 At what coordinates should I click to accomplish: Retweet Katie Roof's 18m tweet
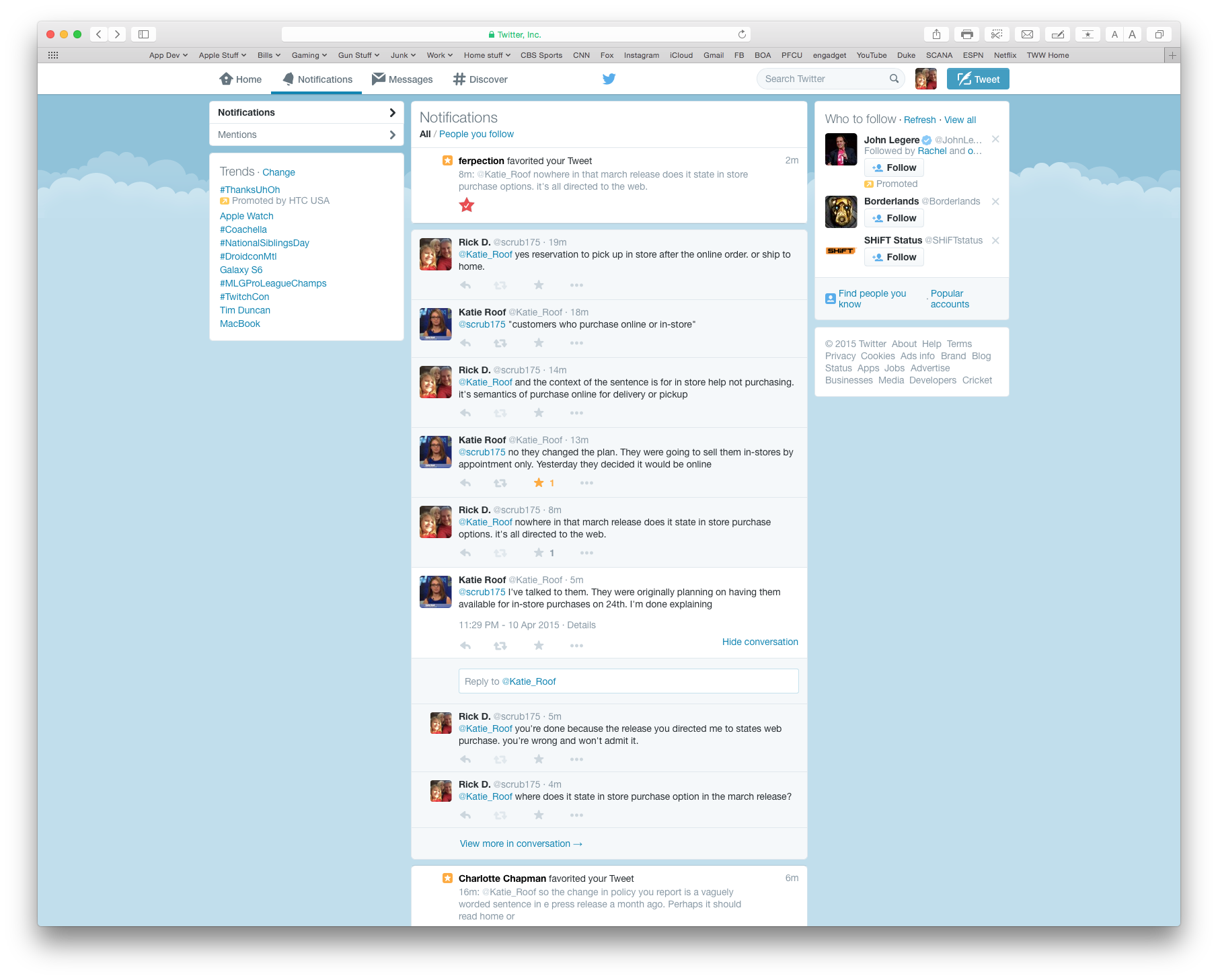point(500,343)
